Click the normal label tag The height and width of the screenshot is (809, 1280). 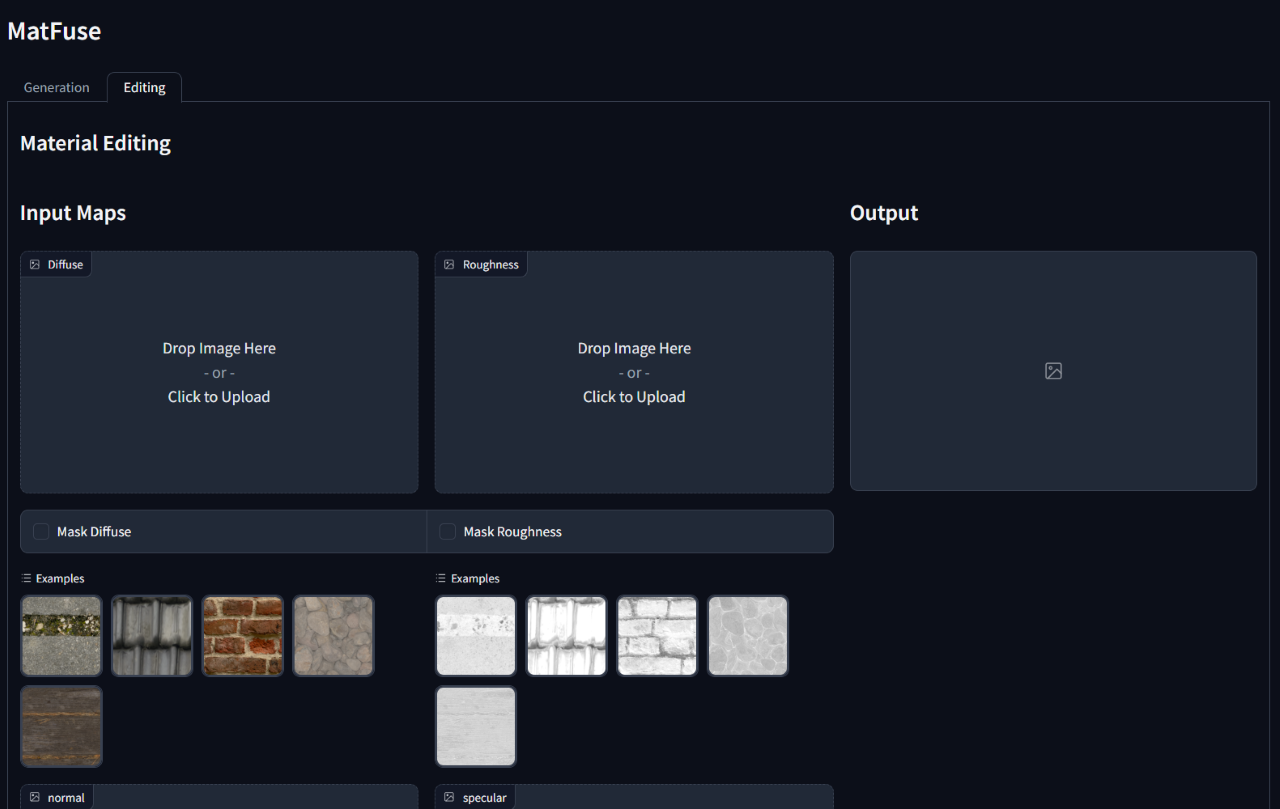57,797
